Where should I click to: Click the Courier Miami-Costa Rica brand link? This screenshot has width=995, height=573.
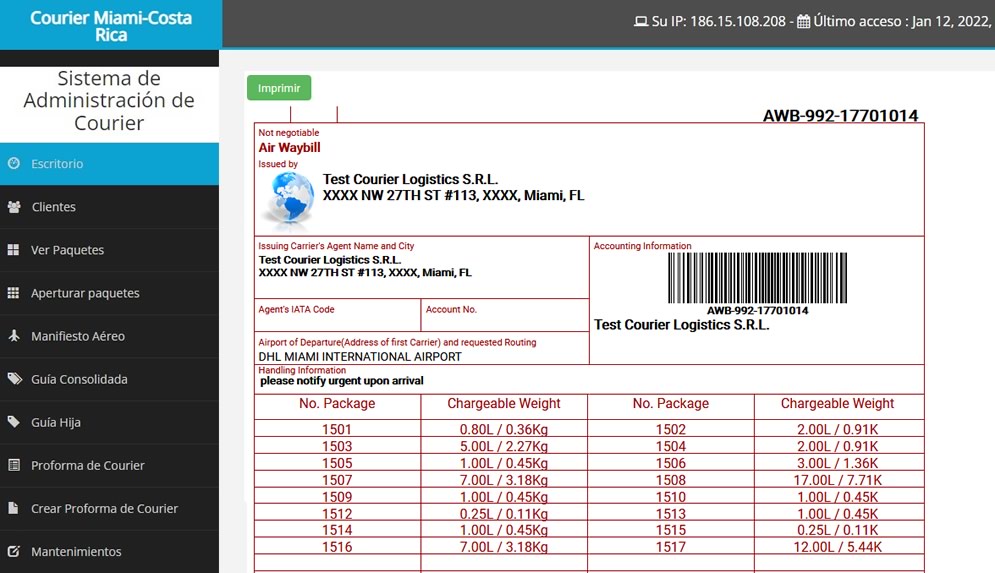pos(111,26)
